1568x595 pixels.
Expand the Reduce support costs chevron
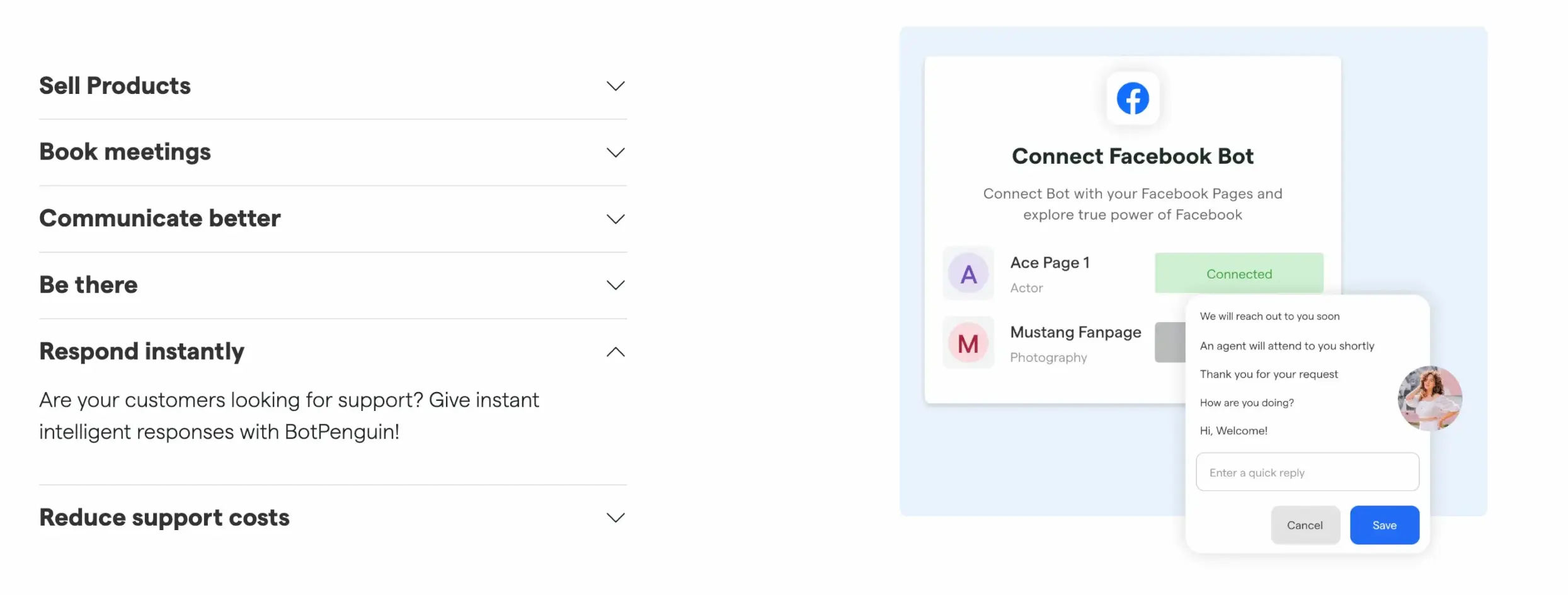coord(615,517)
